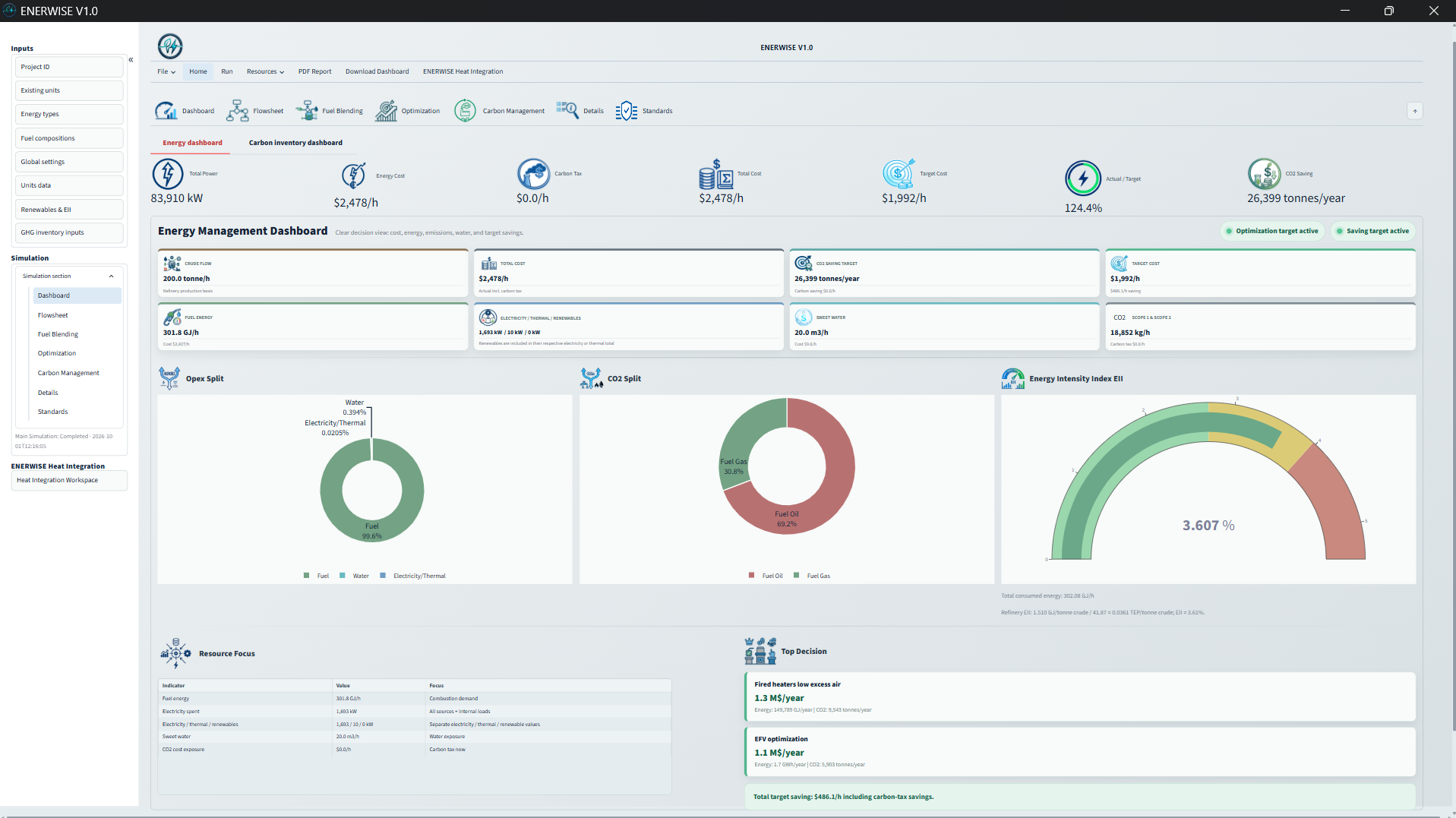Go to the Home menu tab
The image size is (1456, 818).
point(198,71)
